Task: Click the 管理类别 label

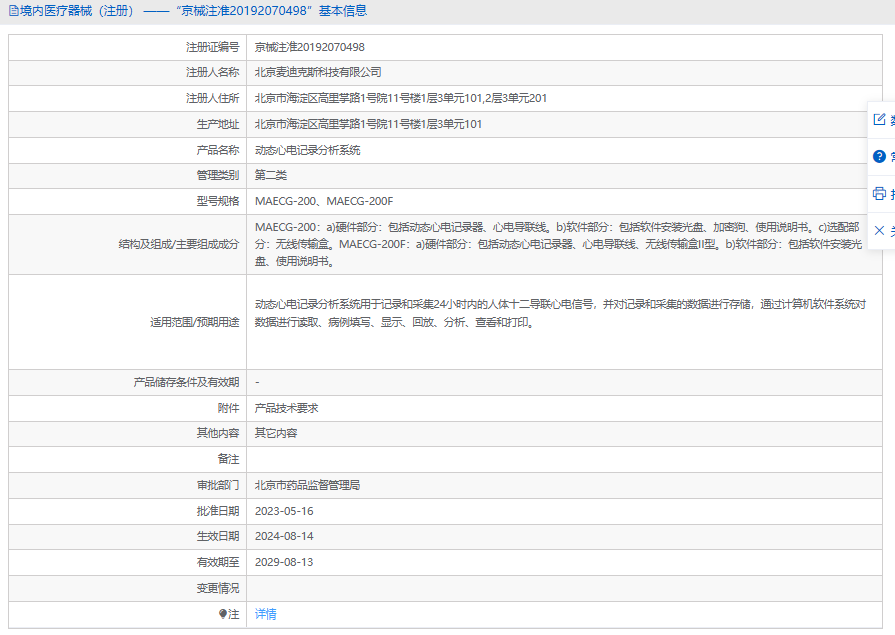Action: coord(217,175)
